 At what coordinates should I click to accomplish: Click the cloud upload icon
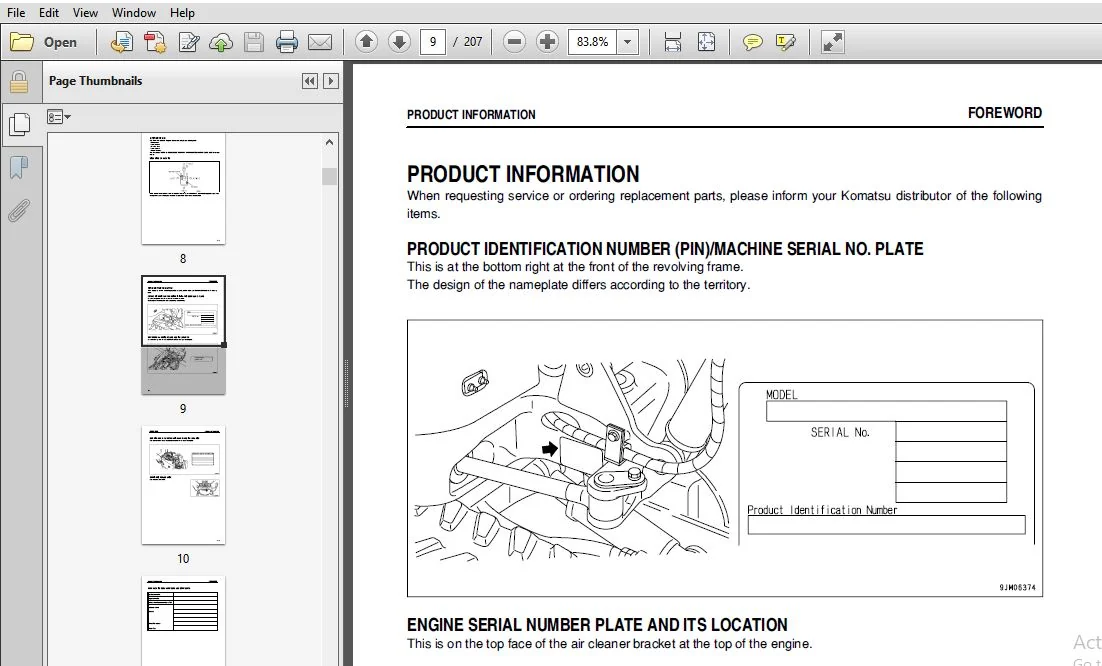coord(221,42)
